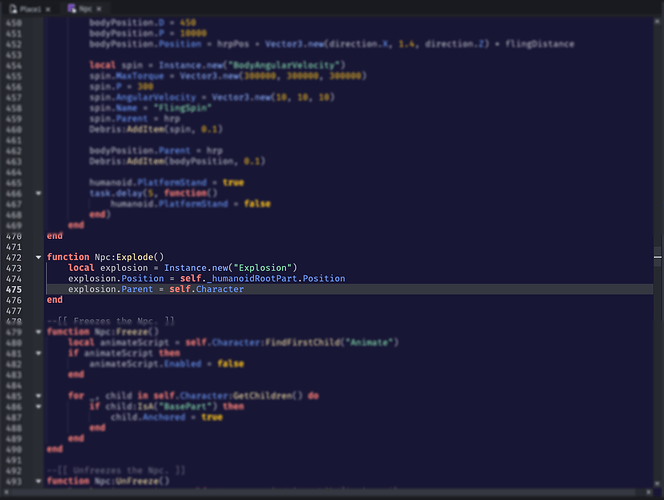Click 'self' keyword on line 474
The image size is (664, 500).
point(191,278)
